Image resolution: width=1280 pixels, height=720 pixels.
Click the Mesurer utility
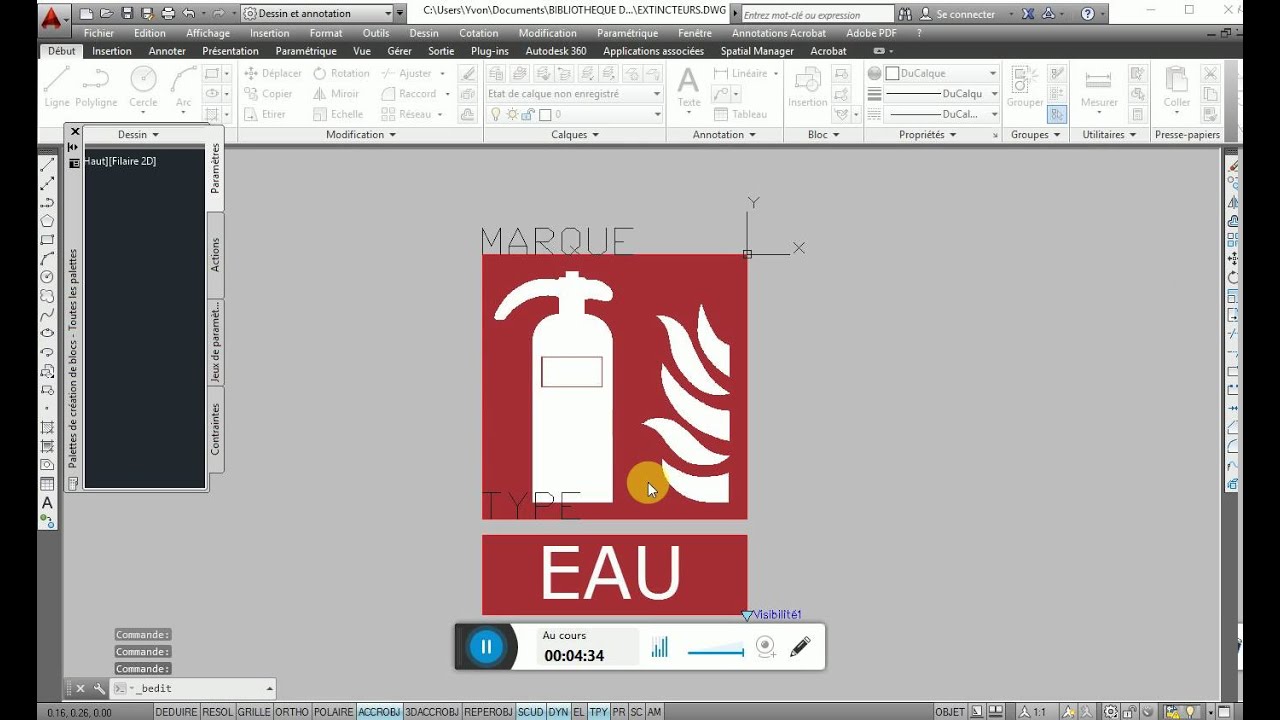coord(1099,88)
